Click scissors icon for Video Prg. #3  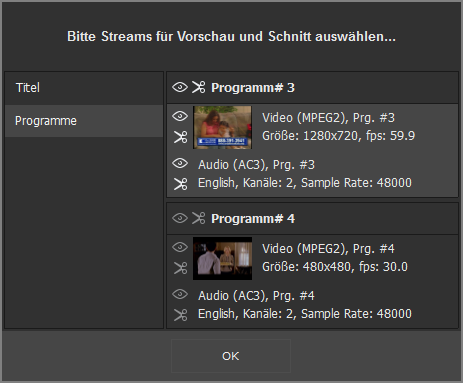tap(180, 137)
